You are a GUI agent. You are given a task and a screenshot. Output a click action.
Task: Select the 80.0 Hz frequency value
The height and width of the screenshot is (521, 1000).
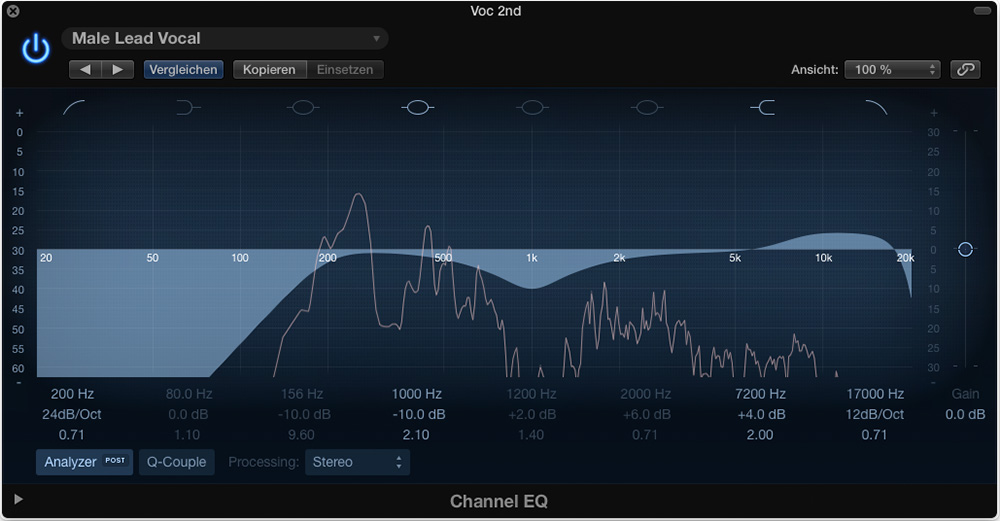click(189, 394)
